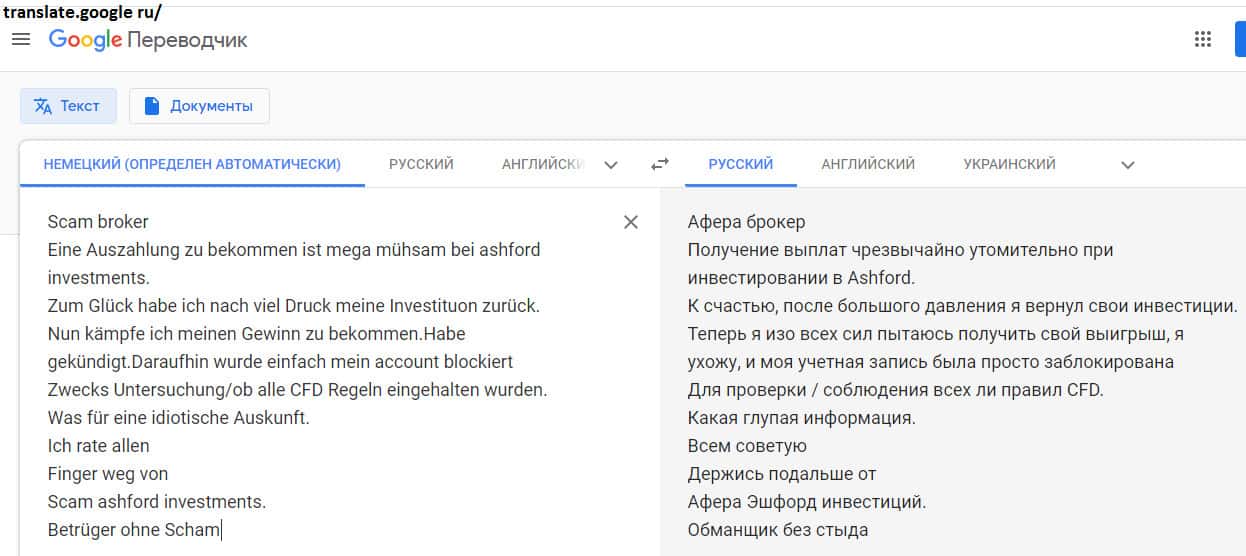Image resolution: width=1246 pixels, height=556 pixels.
Task: Expand target language list chevron
Action: point(1128,165)
